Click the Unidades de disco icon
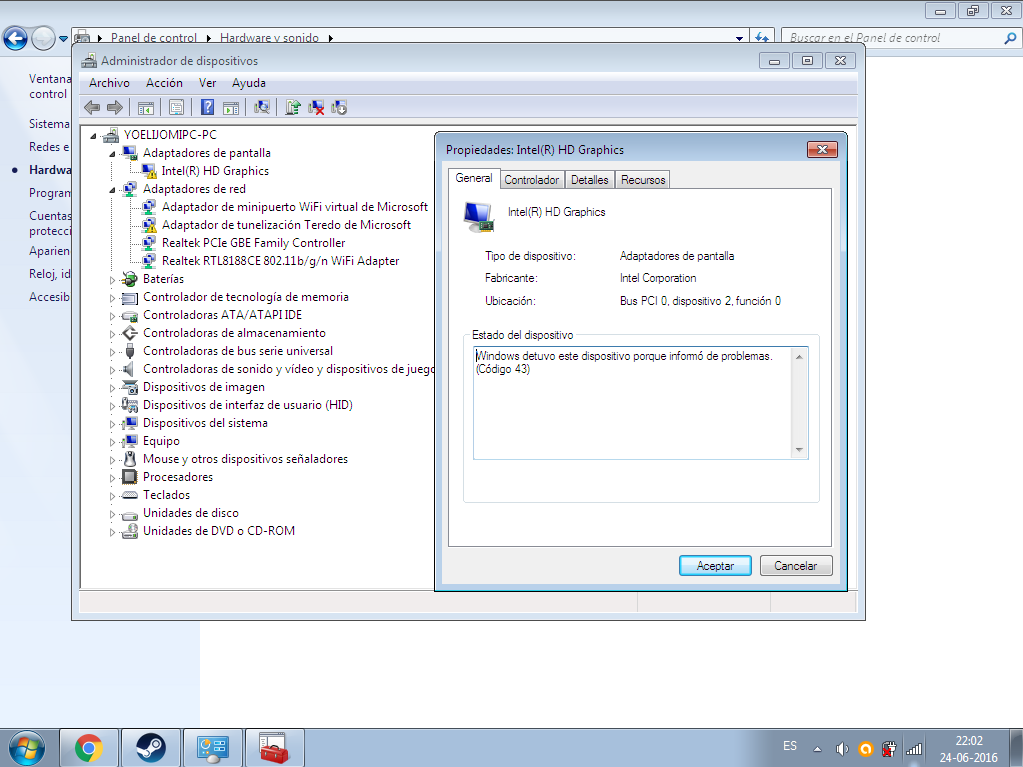1023x767 pixels. click(x=130, y=514)
